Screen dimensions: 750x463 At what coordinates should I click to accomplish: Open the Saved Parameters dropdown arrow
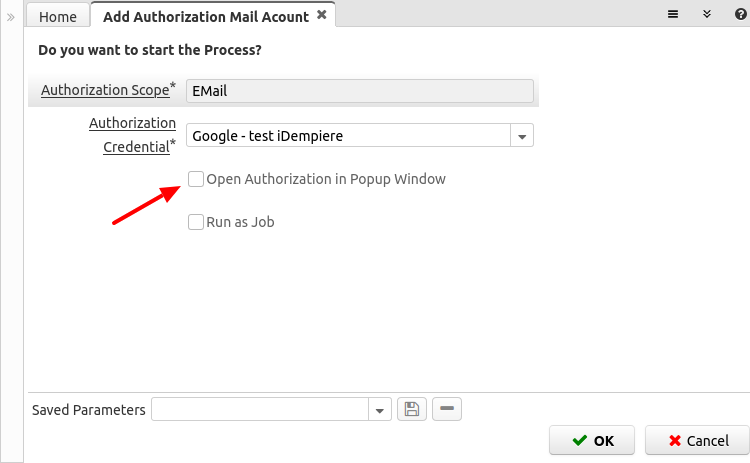coord(380,410)
